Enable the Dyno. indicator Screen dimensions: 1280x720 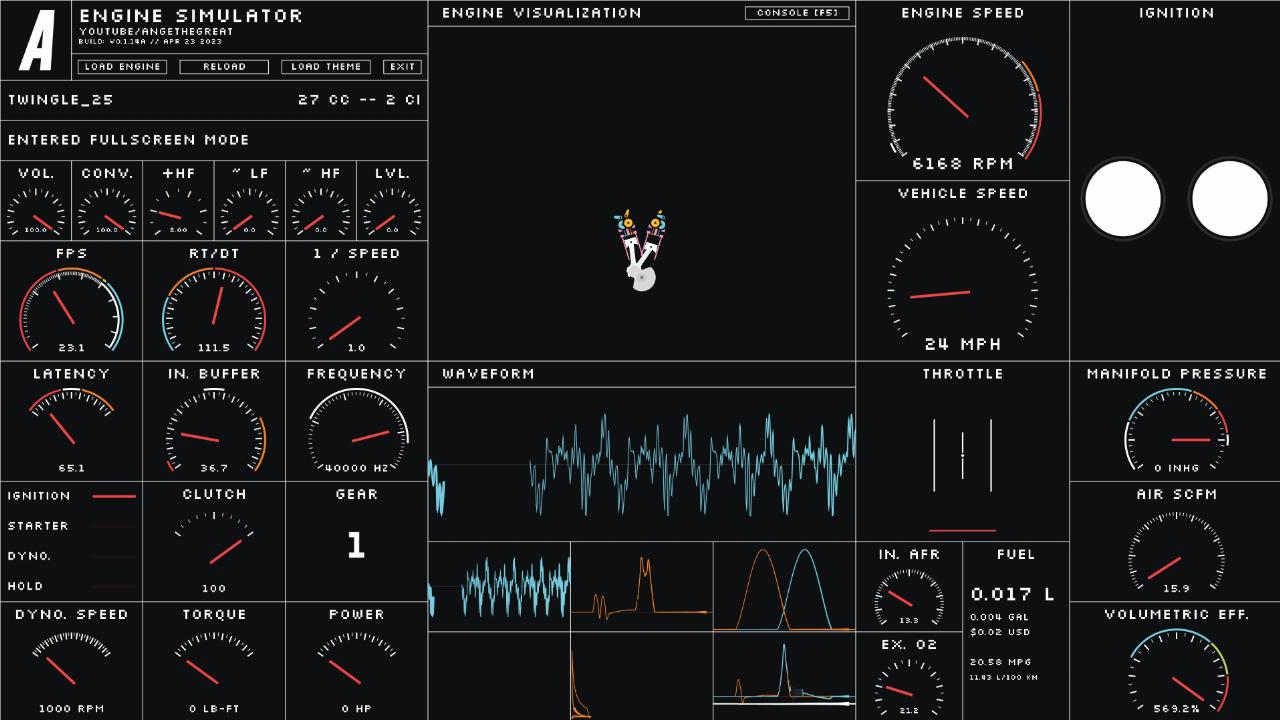pyautogui.click(x=113, y=556)
